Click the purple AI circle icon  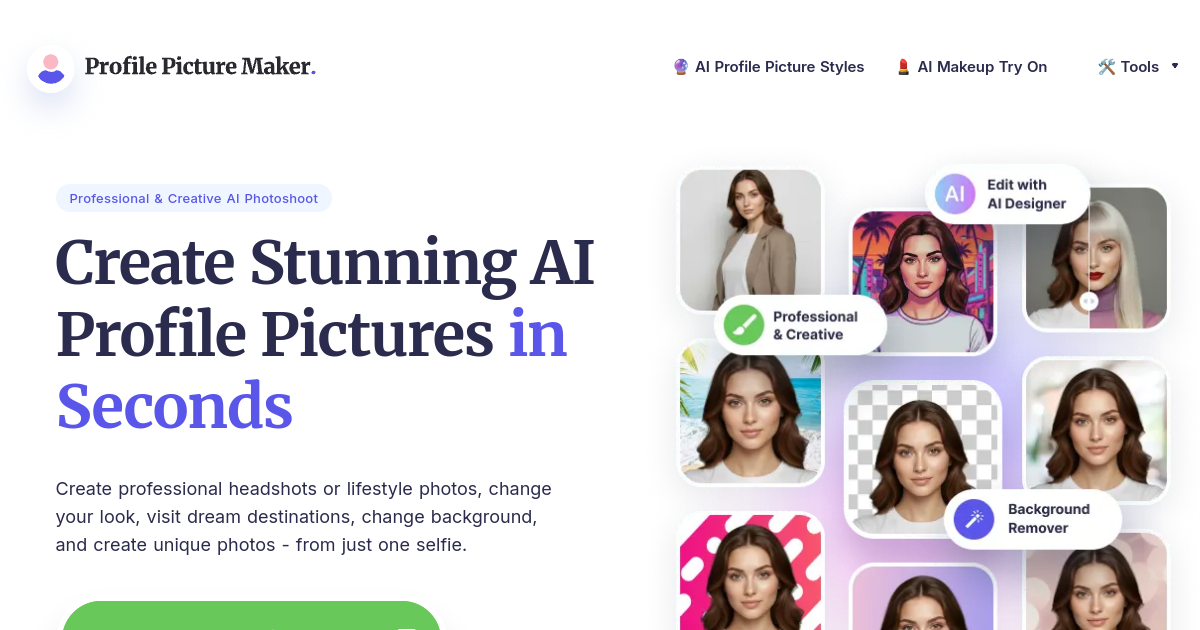955,194
